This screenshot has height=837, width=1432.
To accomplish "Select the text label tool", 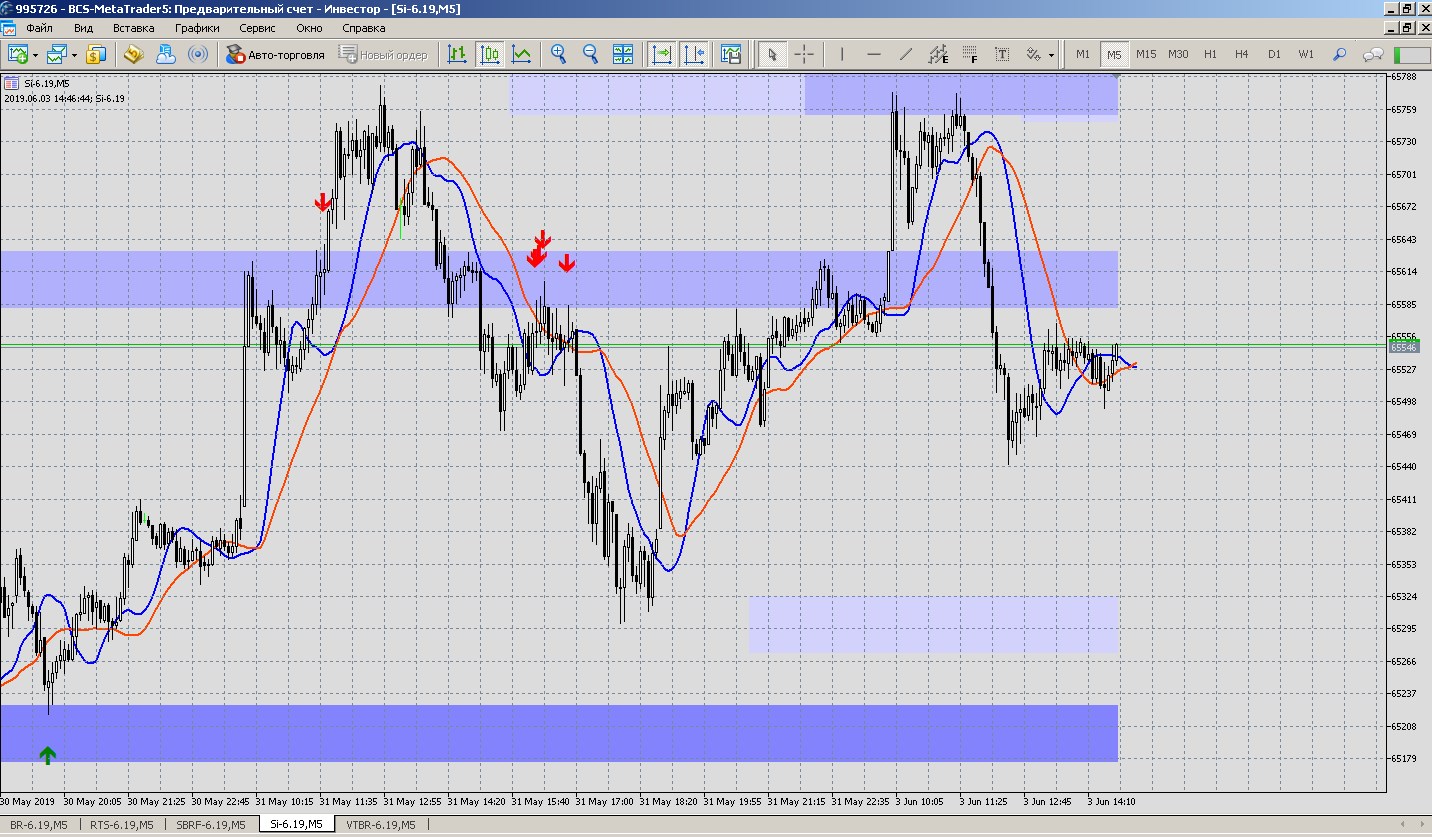I will 1002,54.
